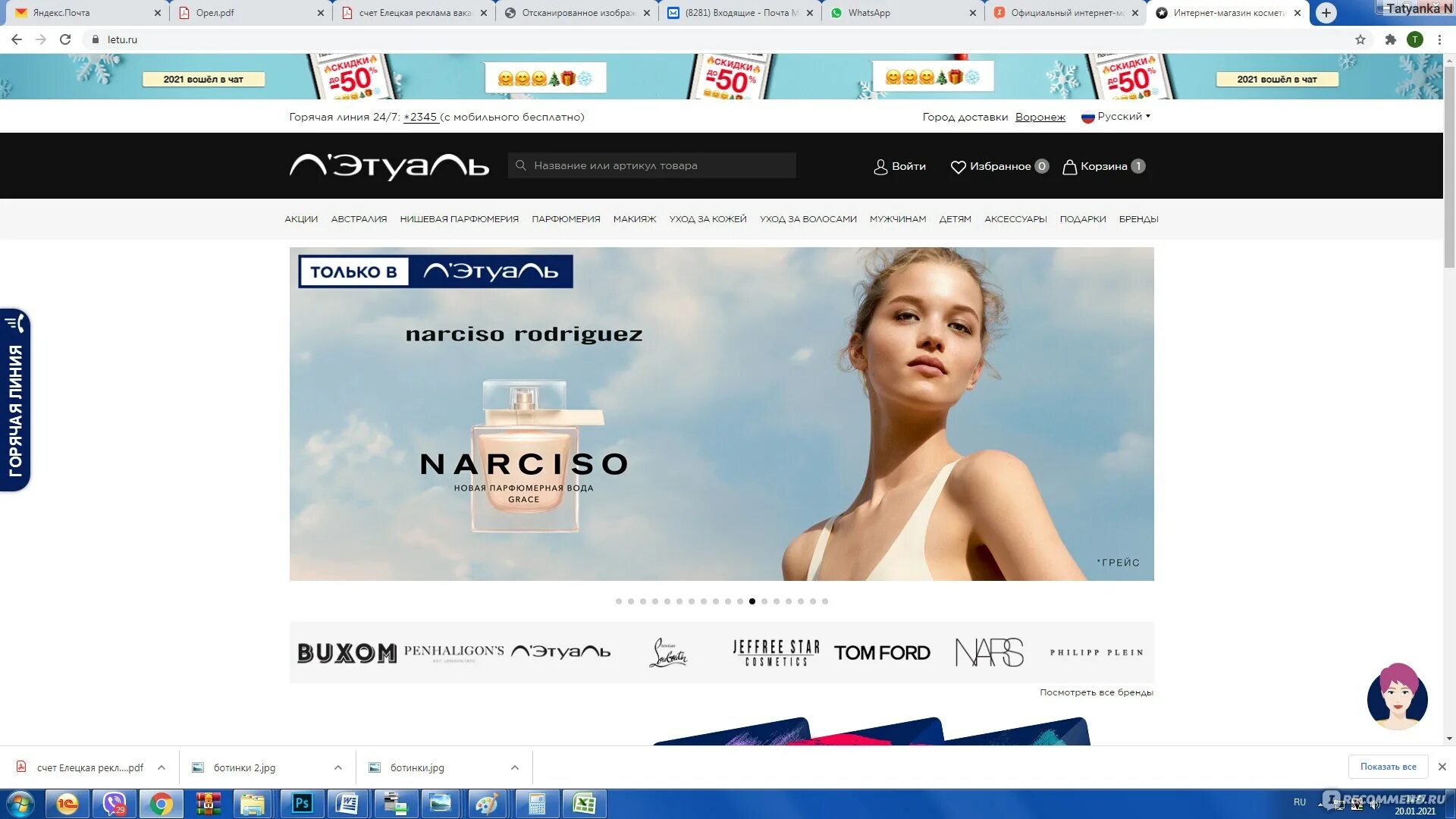Open the Chrome three-dot menu
This screenshot has width=1456, height=819.
[1439, 39]
